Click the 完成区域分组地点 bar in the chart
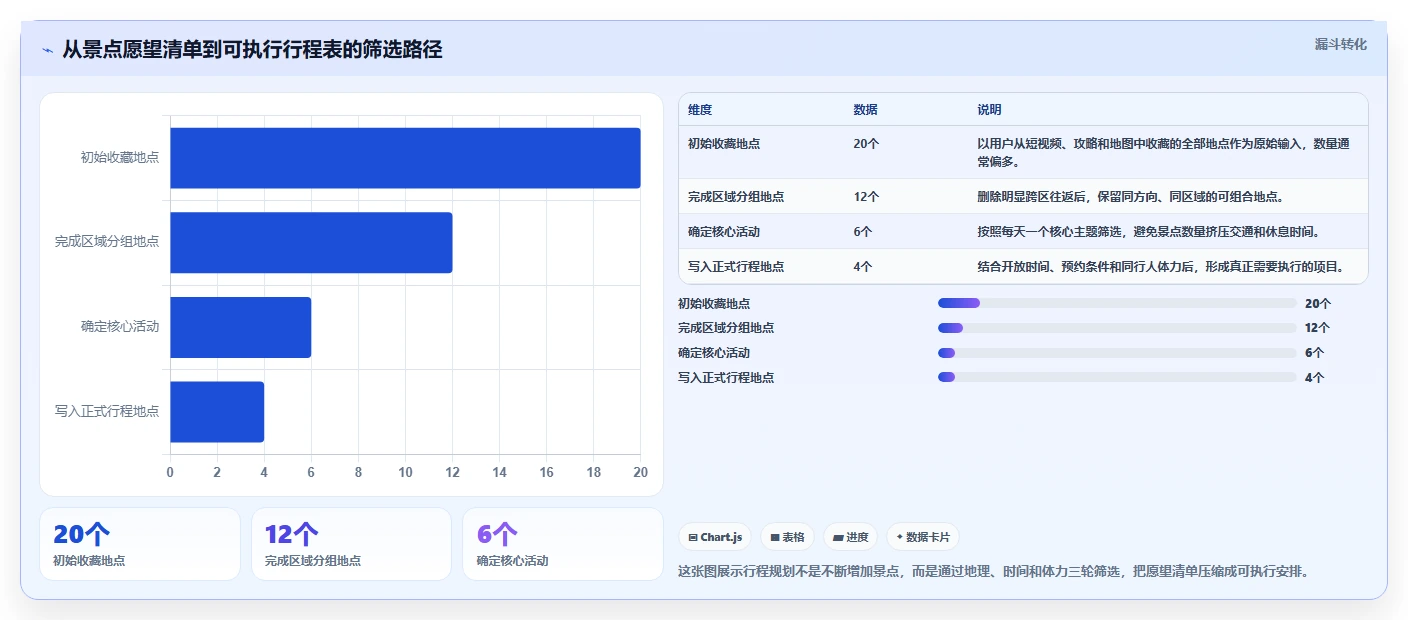The height and width of the screenshot is (620, 1408). click(311, 242)
